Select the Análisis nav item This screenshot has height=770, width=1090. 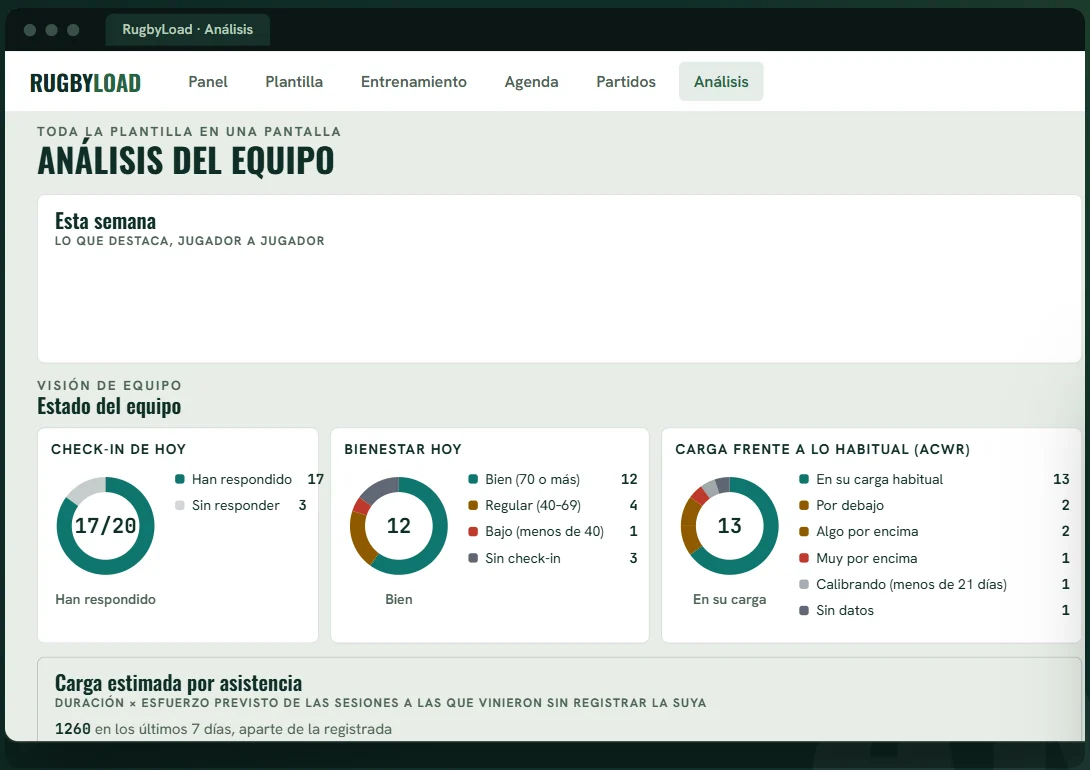[721, 81]
